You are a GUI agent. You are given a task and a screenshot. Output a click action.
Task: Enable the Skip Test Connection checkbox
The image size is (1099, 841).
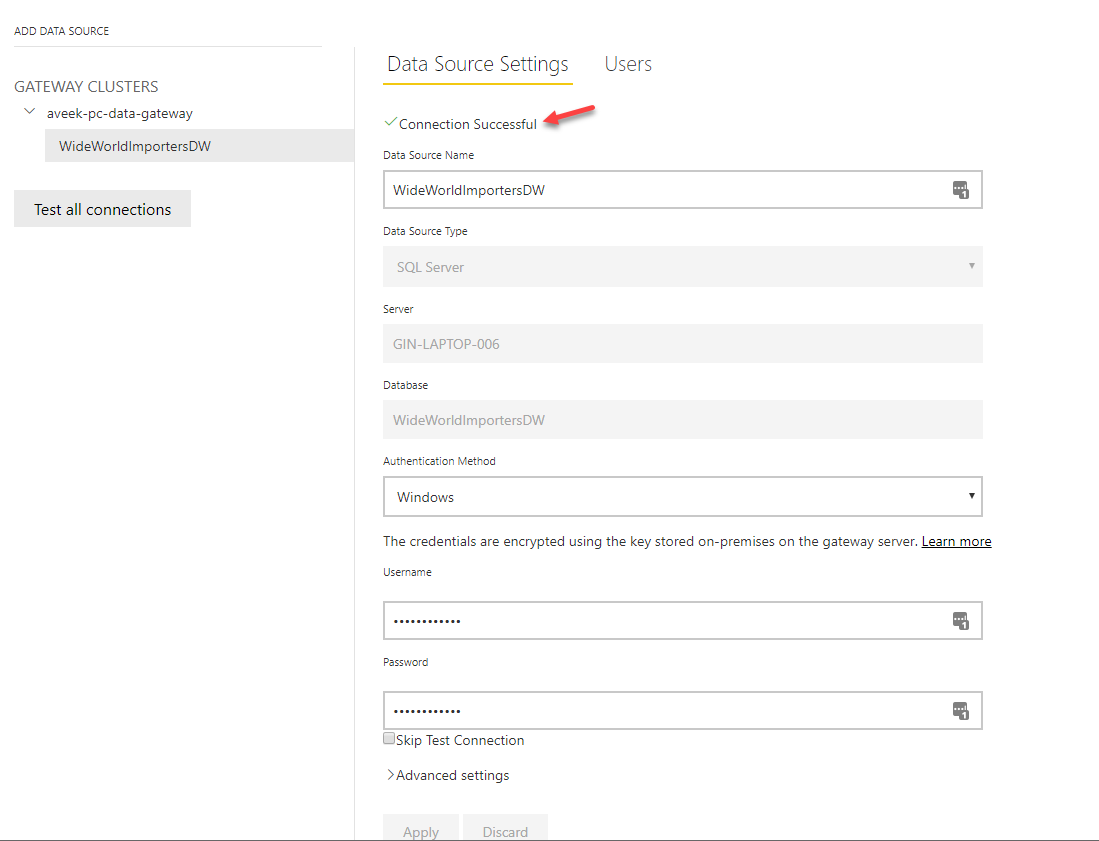(x=389, y=739)
